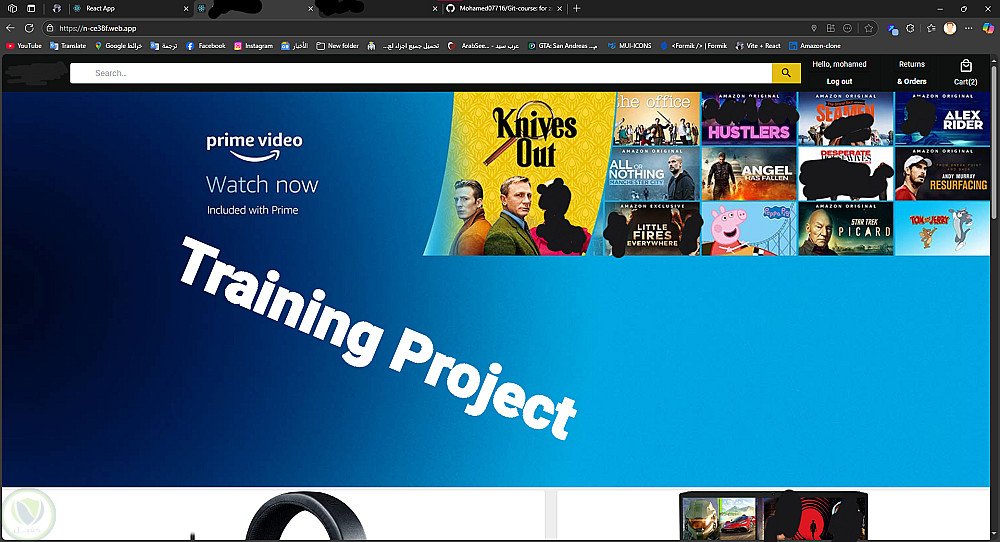Open the shopping Cart(2) bag icon
Viewport: 1000px width, 542px height.
tap(966, 66)
